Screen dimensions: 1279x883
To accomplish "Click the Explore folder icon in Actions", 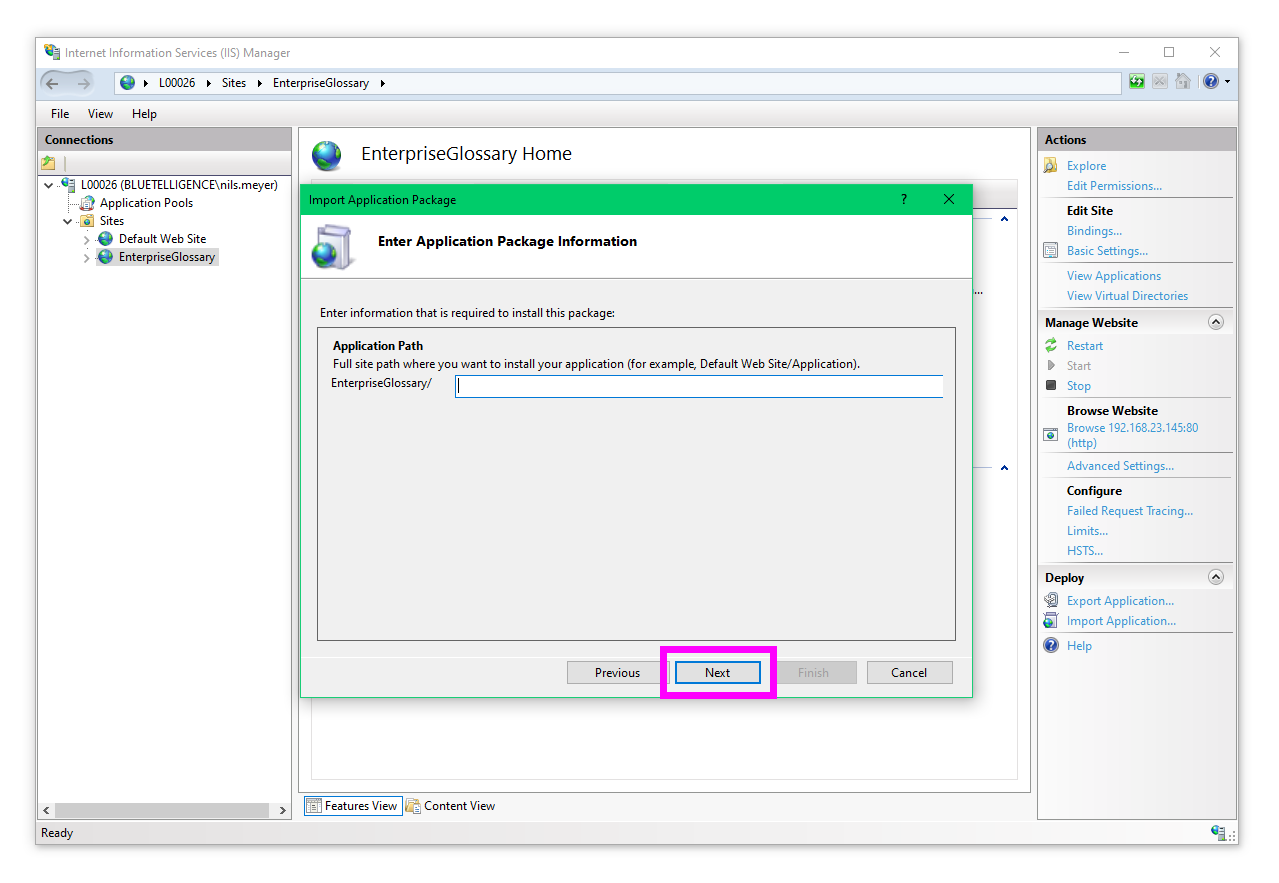I will [x=1051, y=166].
